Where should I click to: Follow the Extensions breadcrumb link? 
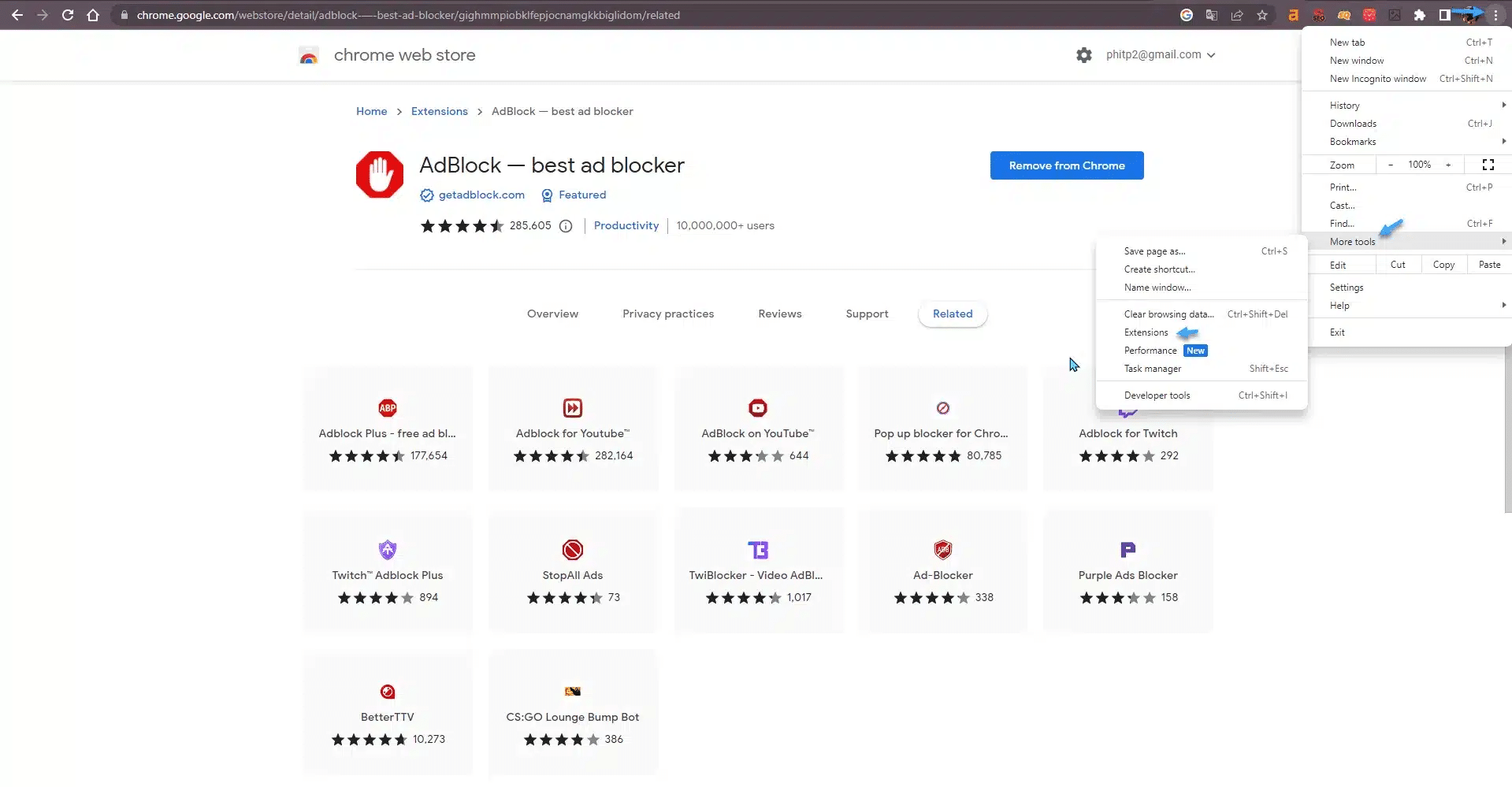click(439, 111)
